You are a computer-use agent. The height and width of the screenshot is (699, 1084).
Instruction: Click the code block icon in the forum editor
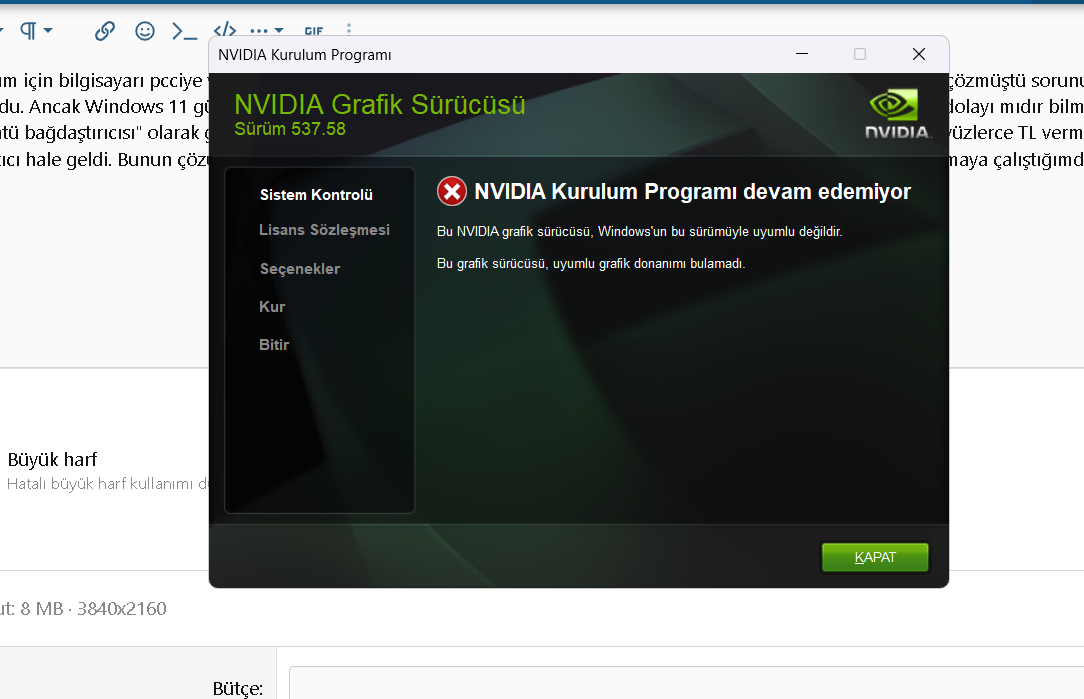[x=225, y=30]
